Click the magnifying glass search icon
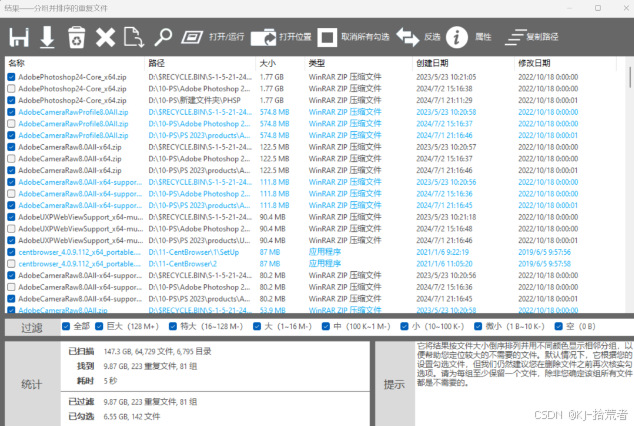Viewport: 634px width, 426px height. coord(163,38)
